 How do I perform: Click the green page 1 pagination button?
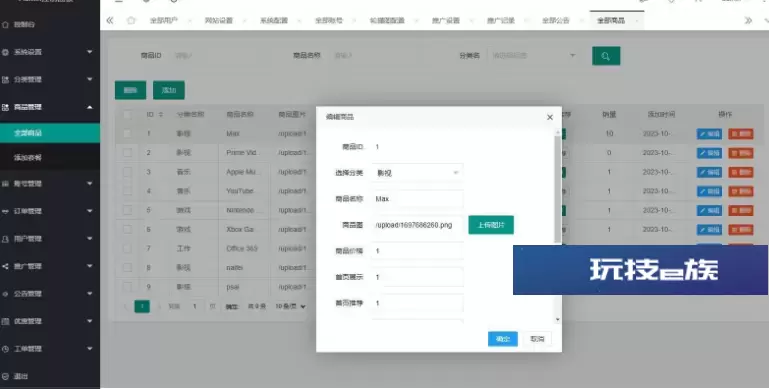pos(142,307)
